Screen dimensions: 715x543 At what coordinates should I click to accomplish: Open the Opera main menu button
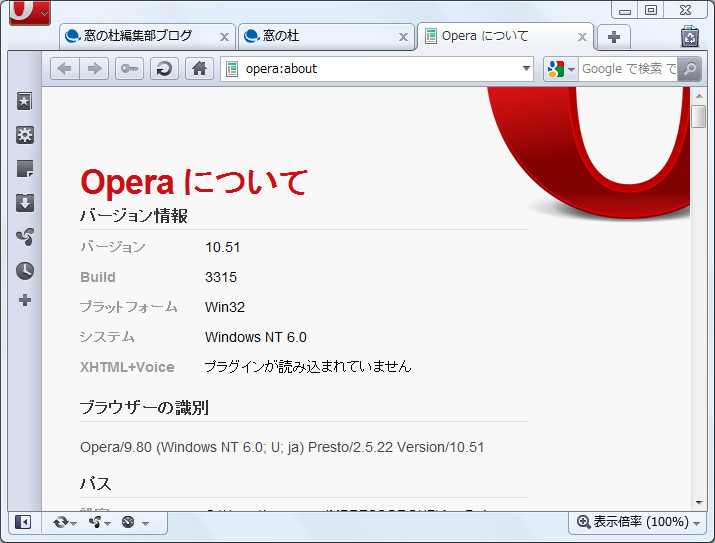[x=30, y=11]
